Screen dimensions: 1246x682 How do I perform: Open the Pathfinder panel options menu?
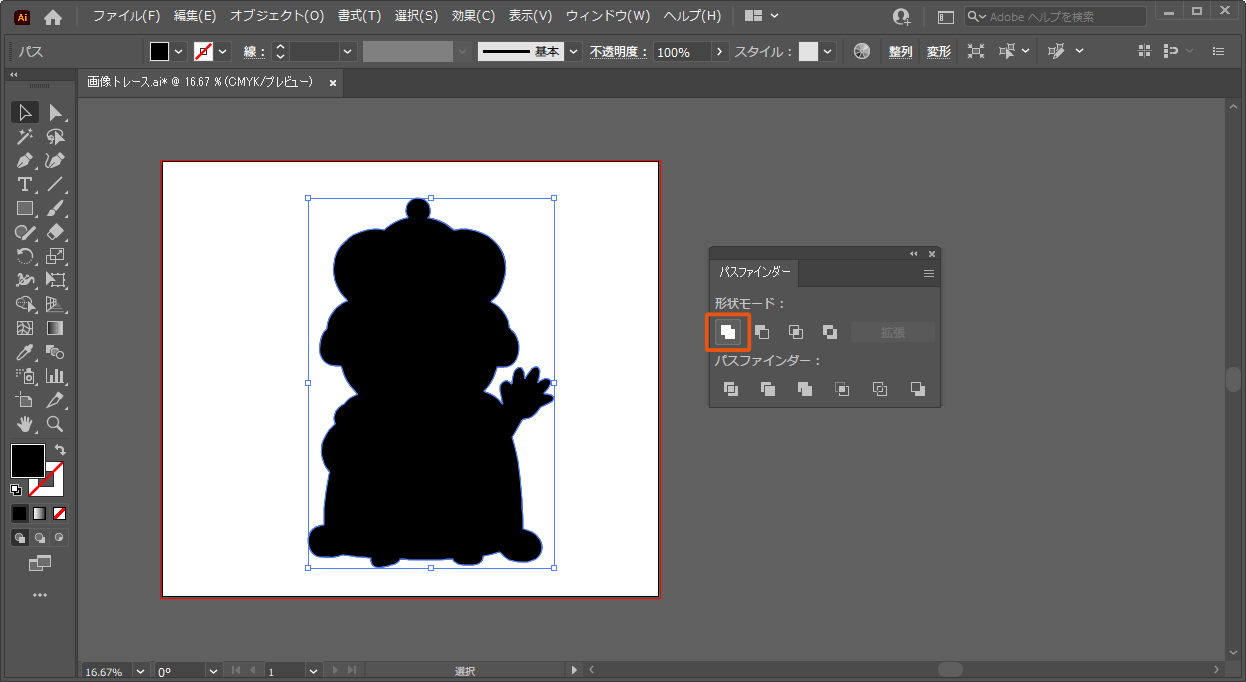point(928,273)
